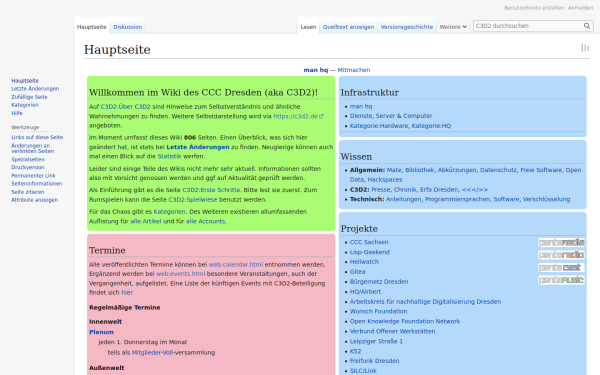The image size is (600, 375).
Task: Open C3D2:Erste Schritte page
Action: (x=211, y=190)
